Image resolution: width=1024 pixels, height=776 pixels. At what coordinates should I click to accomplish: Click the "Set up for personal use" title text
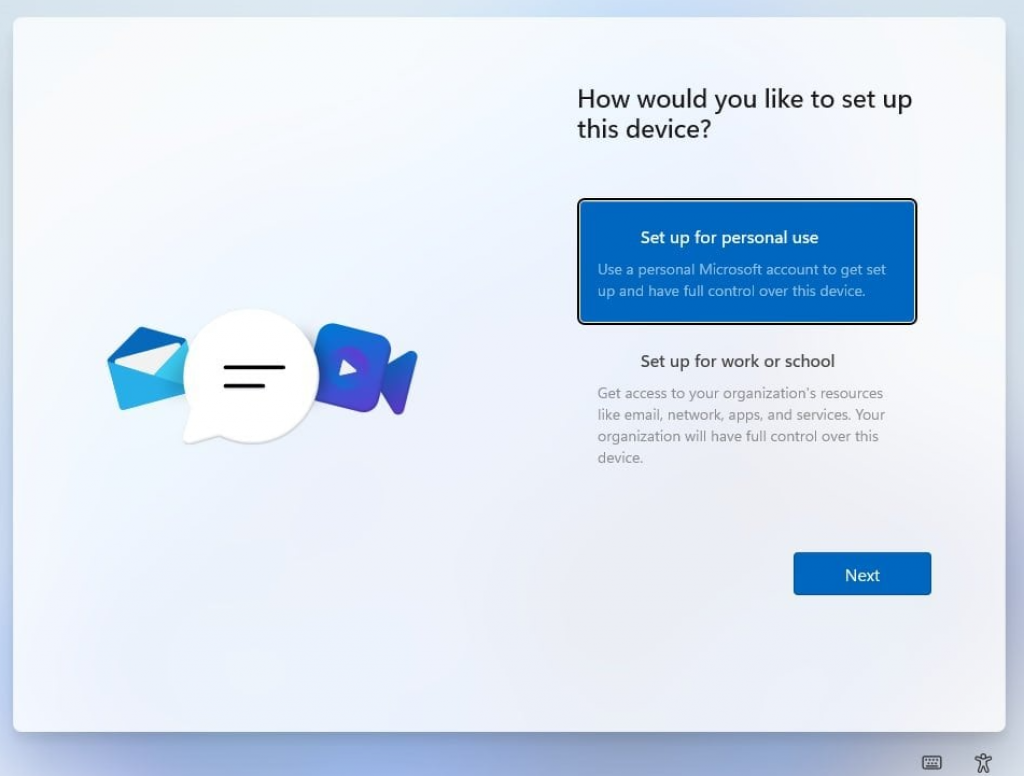tap(729, 237)
